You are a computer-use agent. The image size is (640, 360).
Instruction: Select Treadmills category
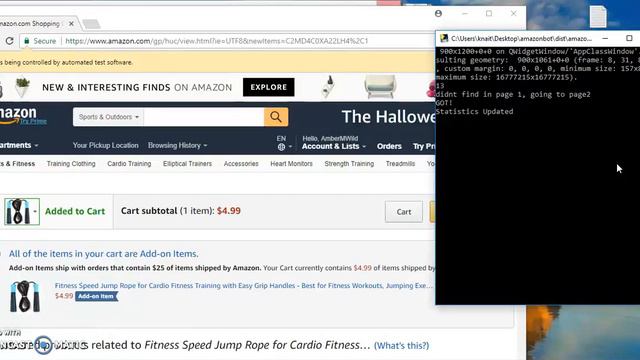click(x=400, y=164)
